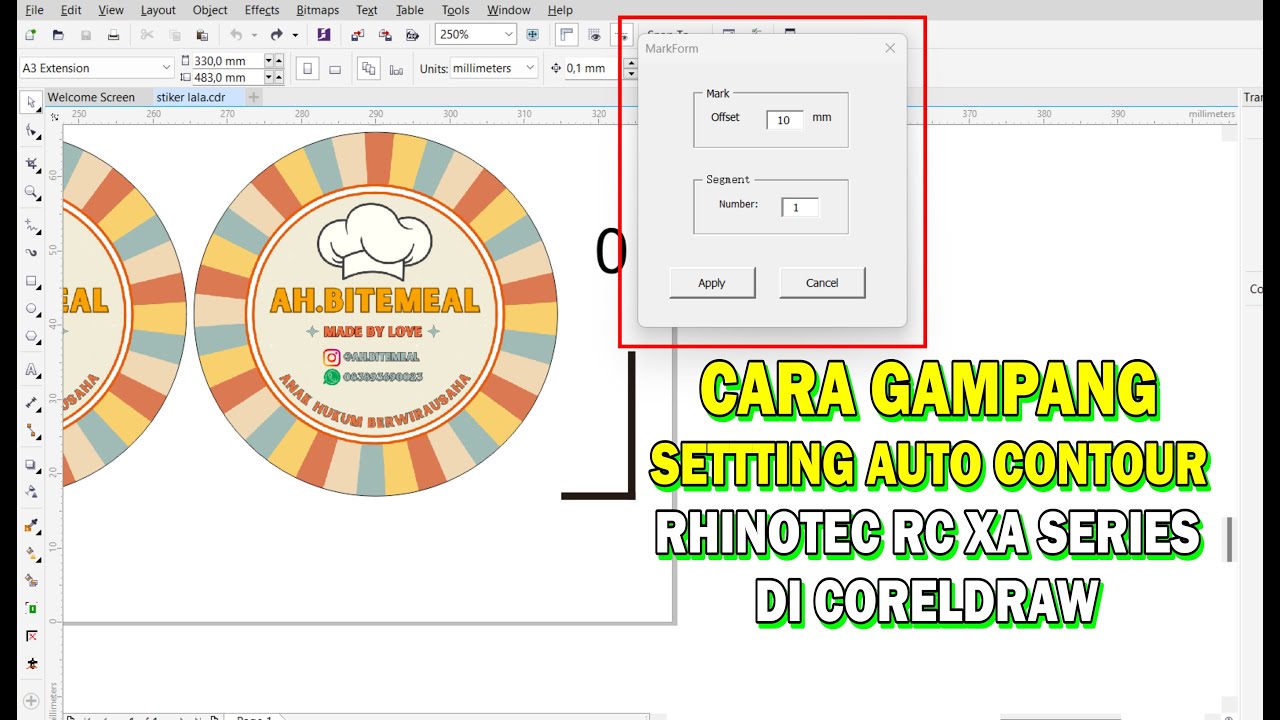Close the MarkForm dialog

(890, 48)
